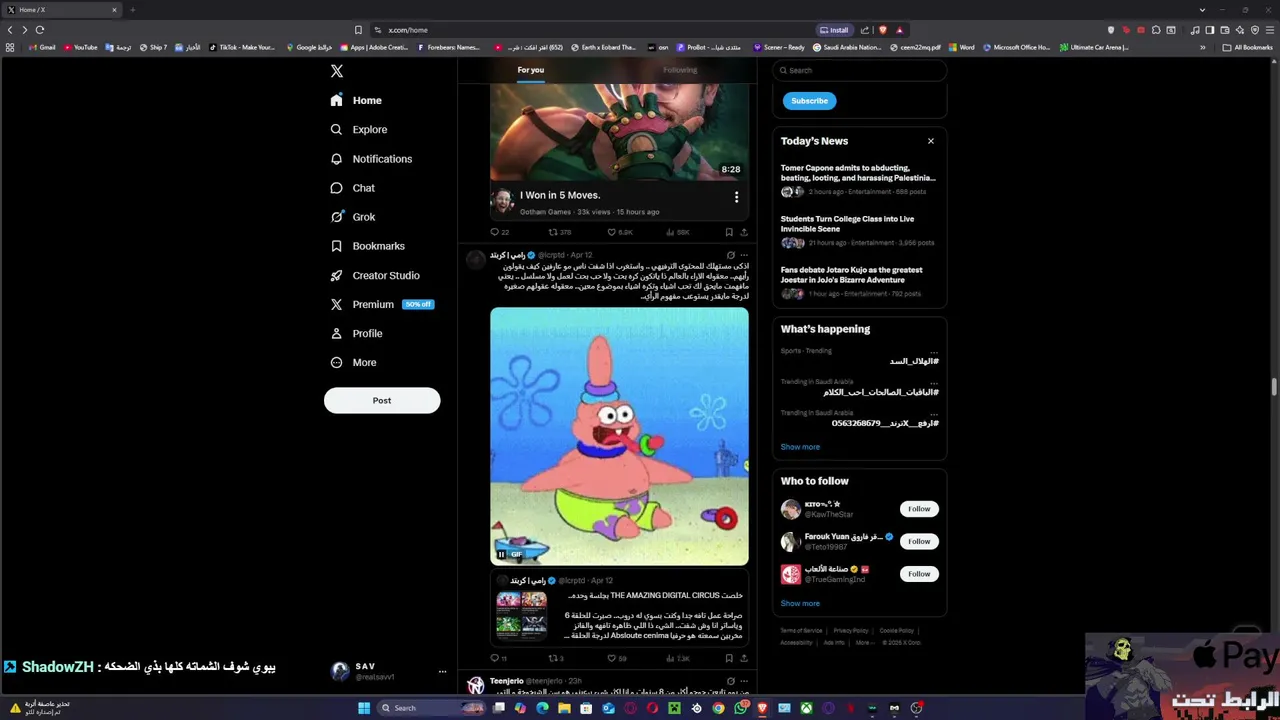Open the Tomer Capone news story

pyautogui.click(x=859, y=180)
